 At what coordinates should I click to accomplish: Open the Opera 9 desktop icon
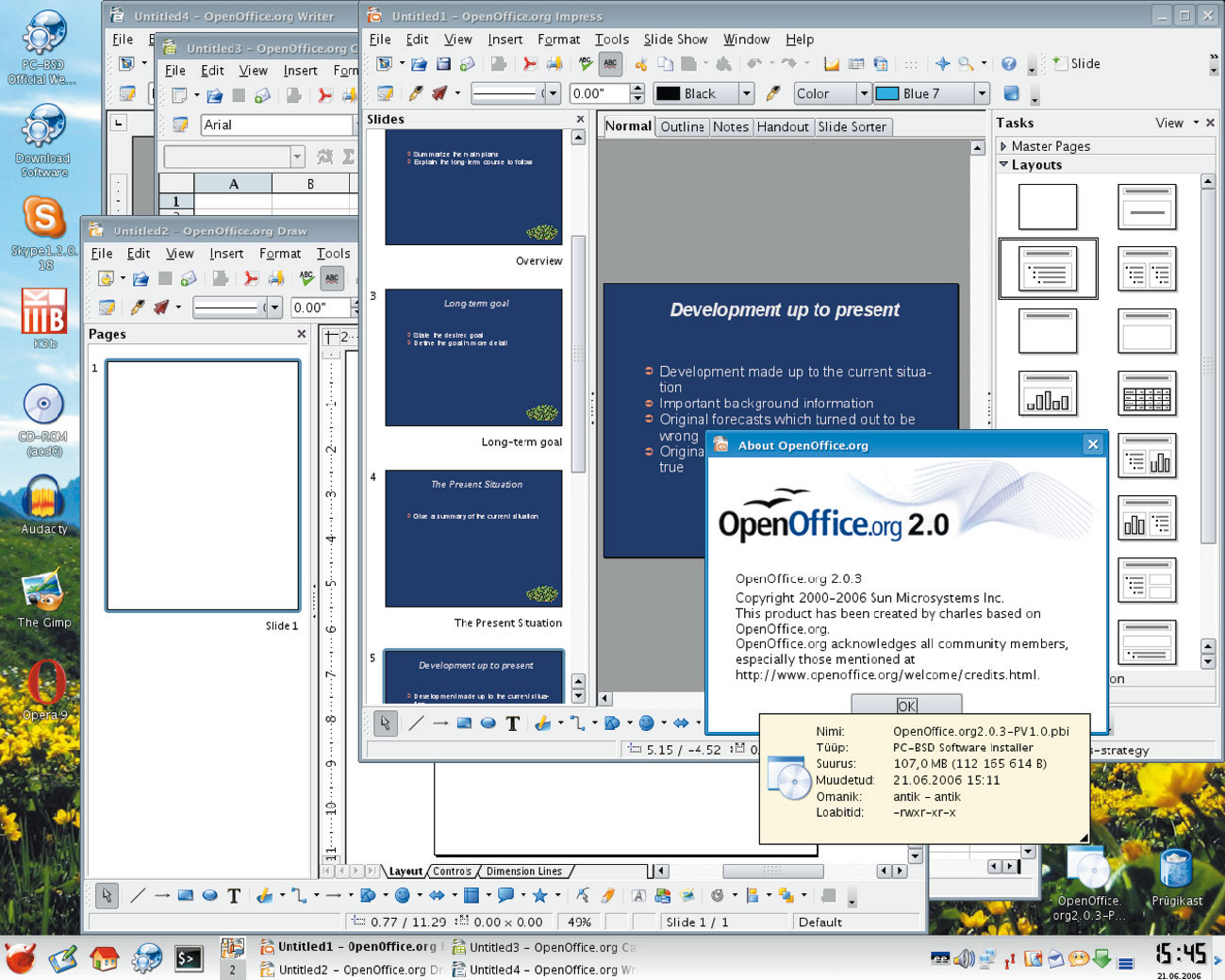pyautogui.click(x=45, y=690)
